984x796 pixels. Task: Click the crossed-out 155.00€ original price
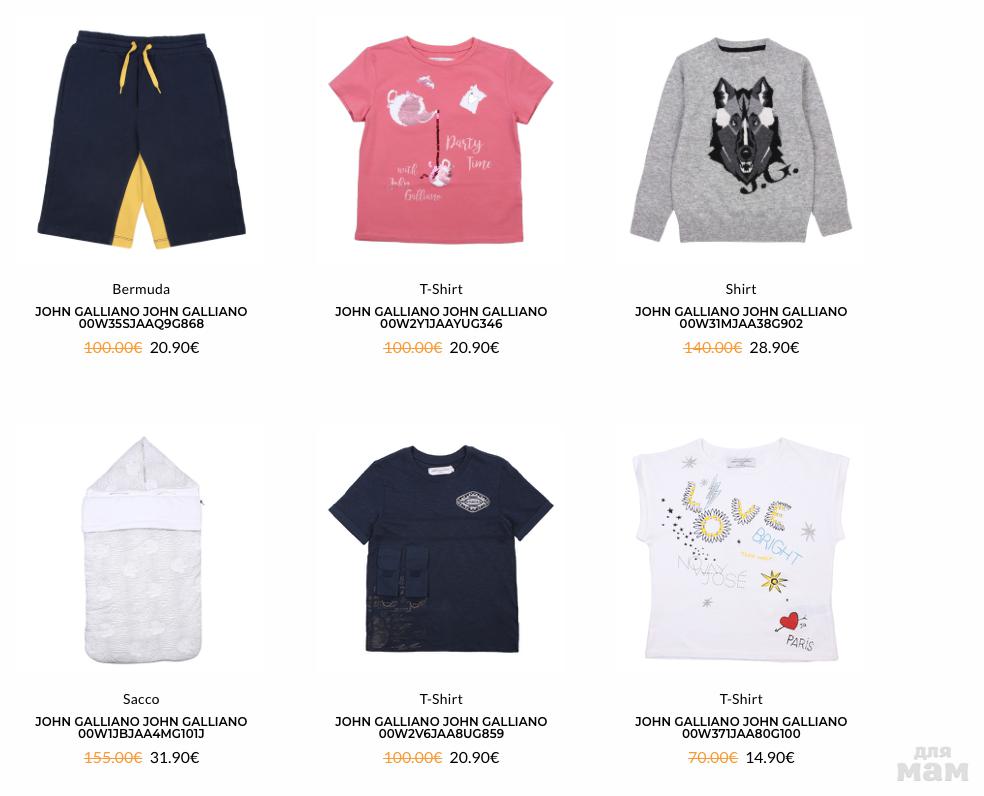point(113,758)
